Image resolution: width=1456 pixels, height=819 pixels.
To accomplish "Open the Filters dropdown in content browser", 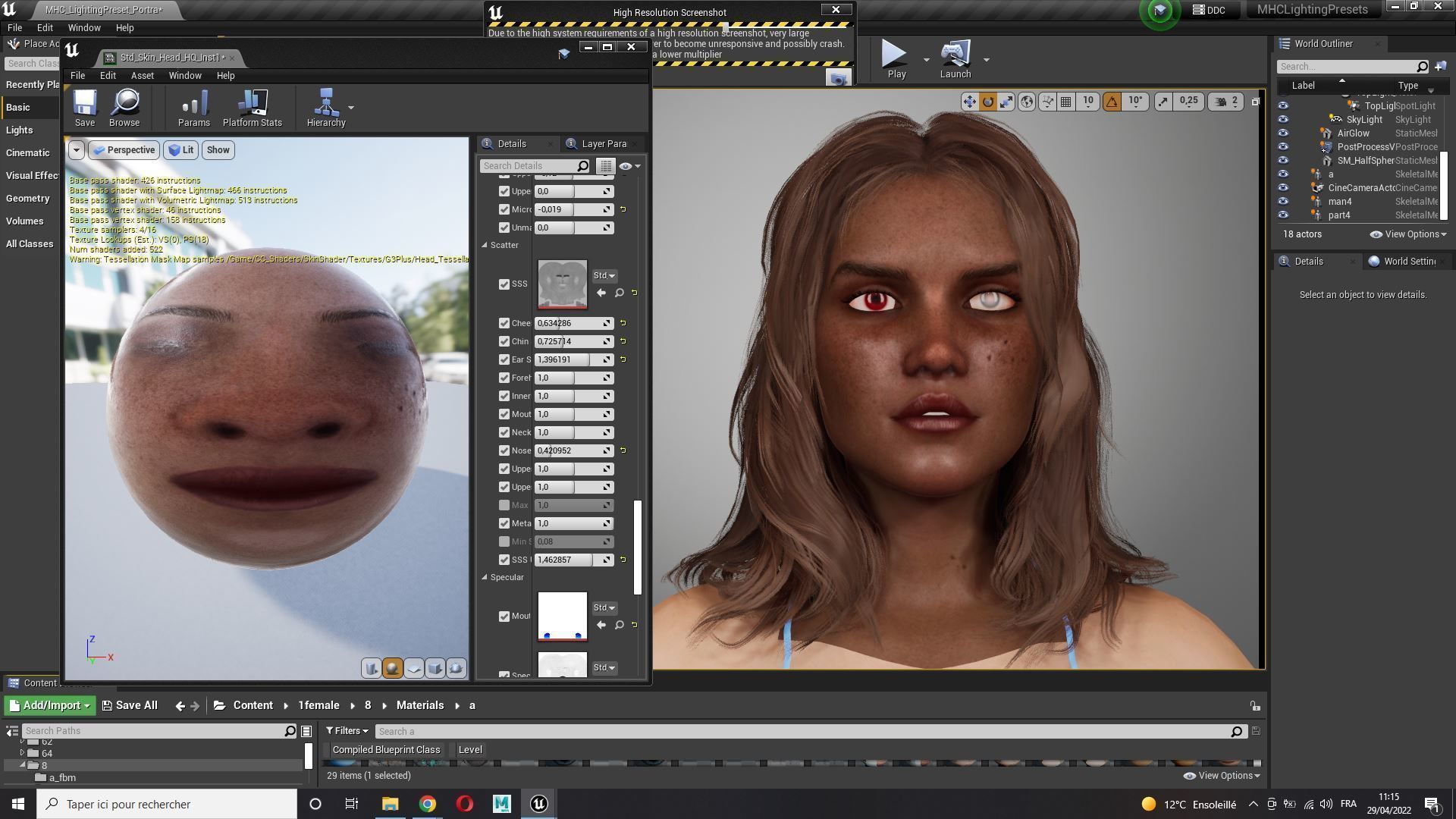I will pyautogui.click(x=347, y=731).
